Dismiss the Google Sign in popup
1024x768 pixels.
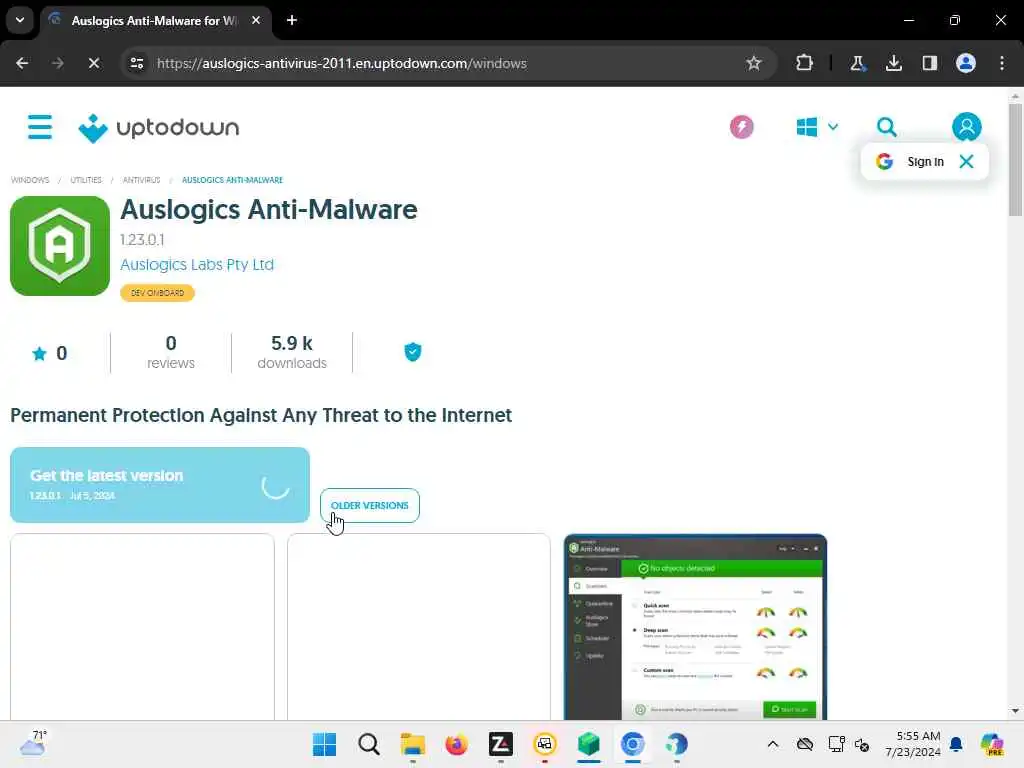click(x=967, y=161)
